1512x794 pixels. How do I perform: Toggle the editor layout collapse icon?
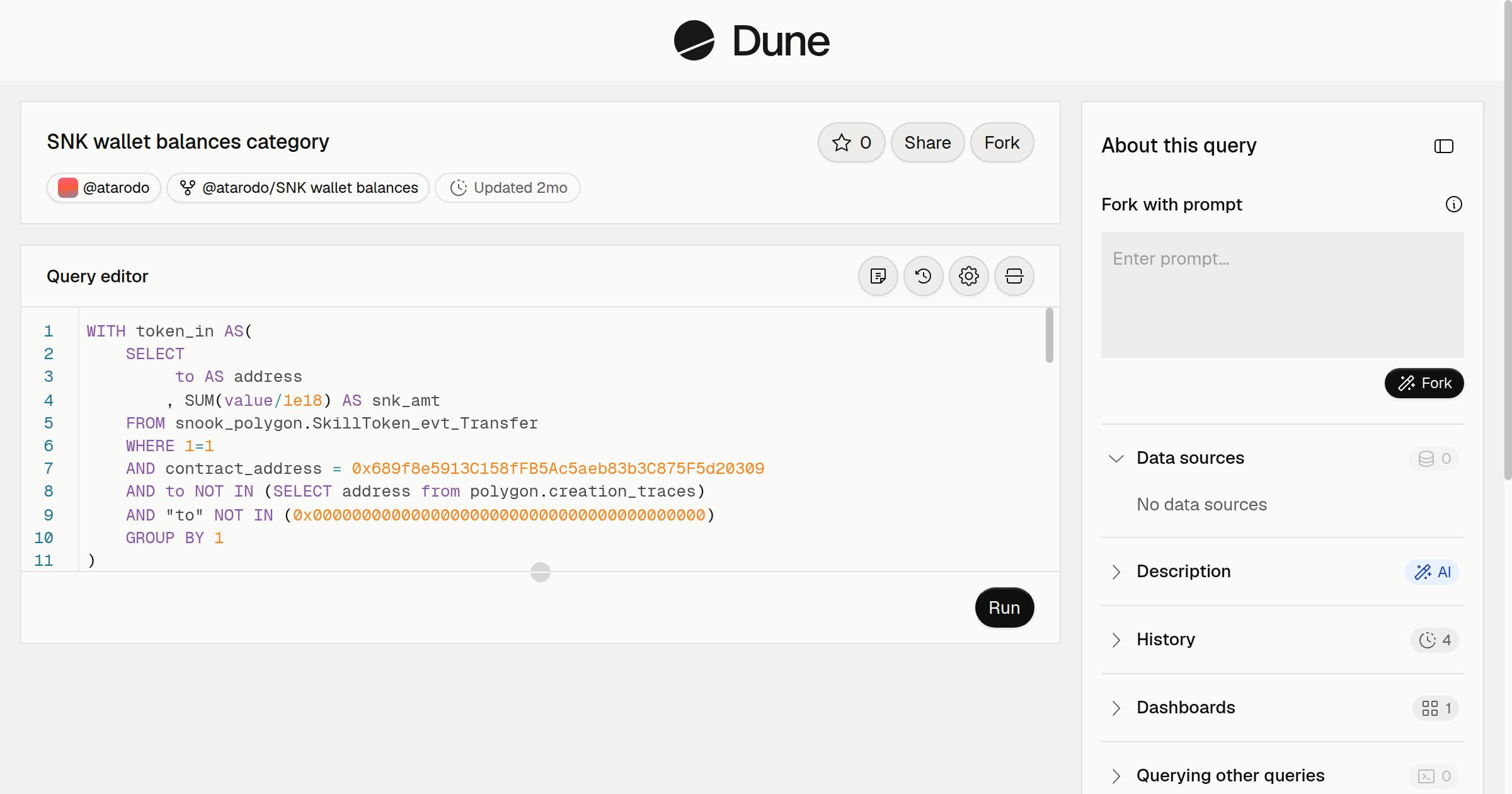pos(1014,276)
